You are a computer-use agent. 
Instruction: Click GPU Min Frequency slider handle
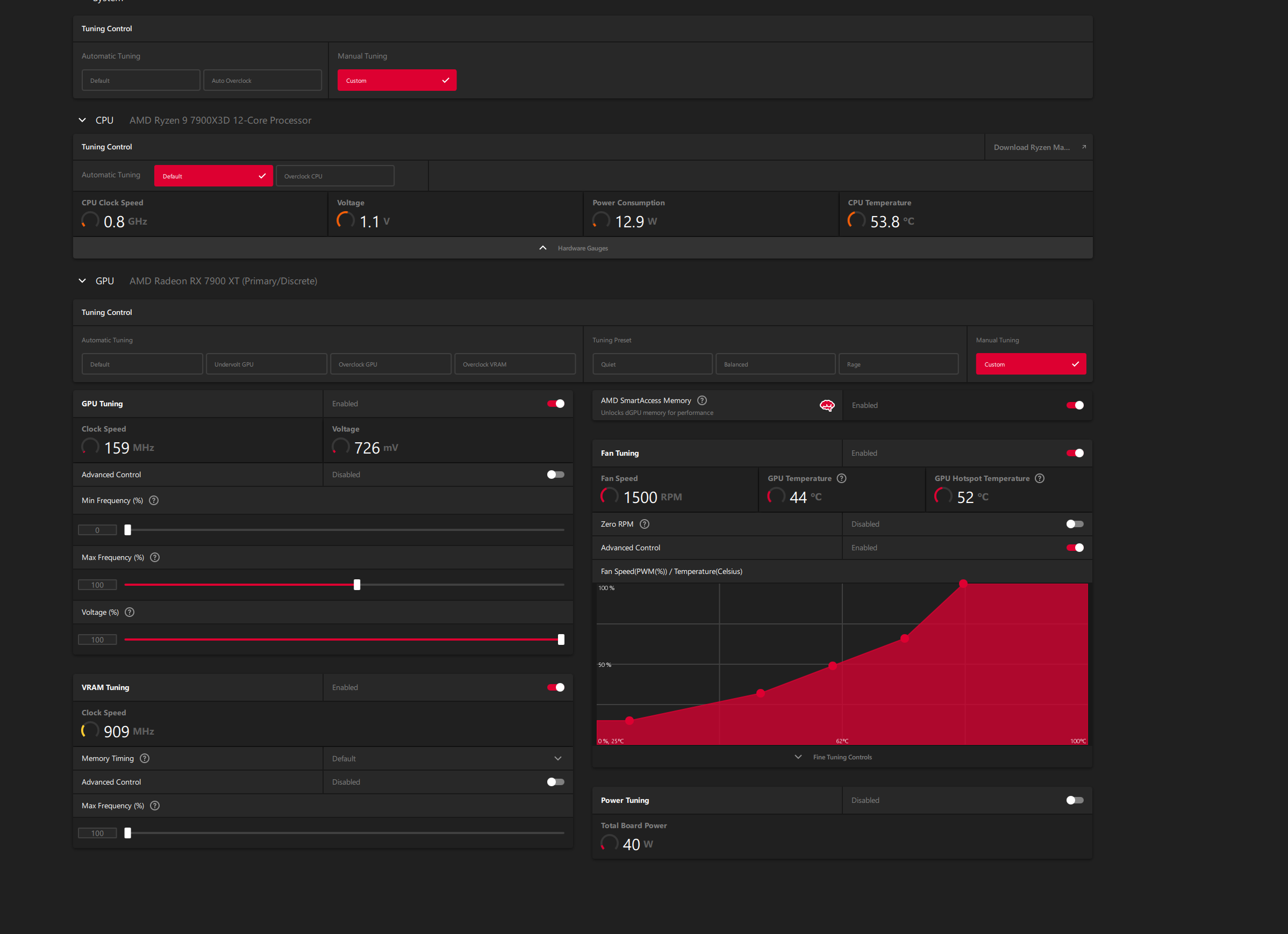pos(128,530)
